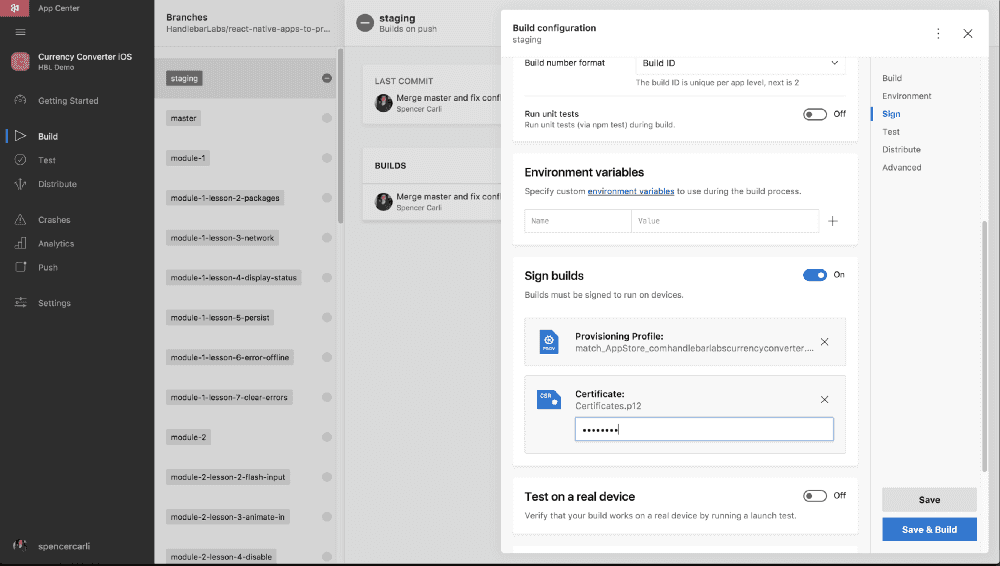The height and width of the screenshot is (566, 1000).
Task: Close the Build configuration panel
Action: 967,33
